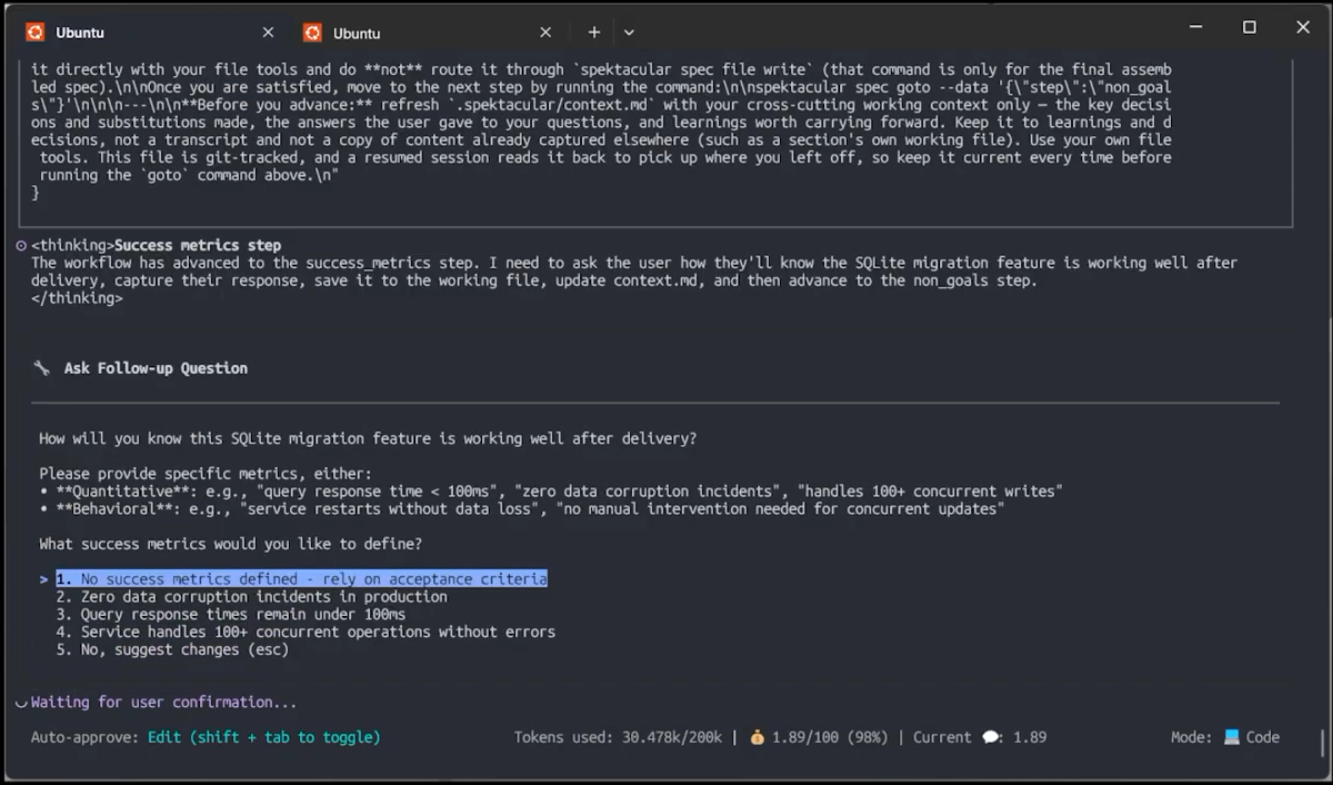Click the Tokens used 30.478k/200k indicator
1333x785 pixels.
(x=618, y=737)
